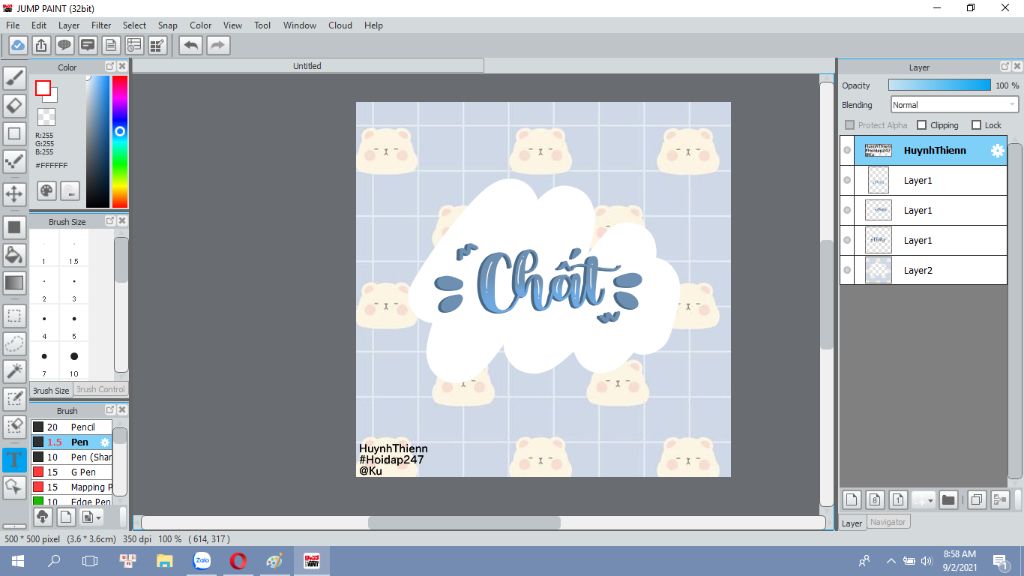Screen dimensions: 1024x576
Task: Open the brush panel options dropdown
Action: (x=90, y=517)
